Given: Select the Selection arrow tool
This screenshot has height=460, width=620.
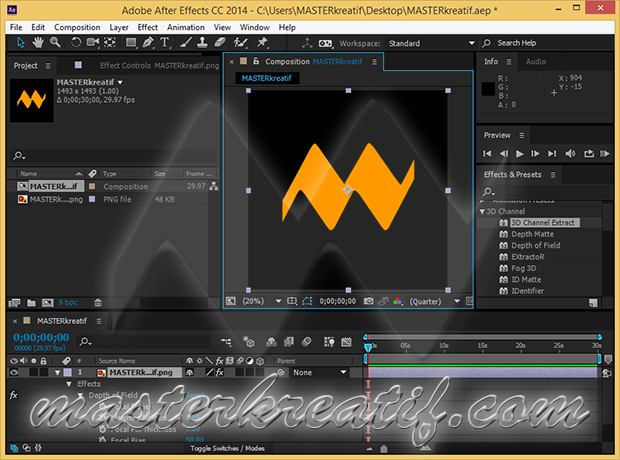Looking at the screenshot, I should click(x=21, y=42).
